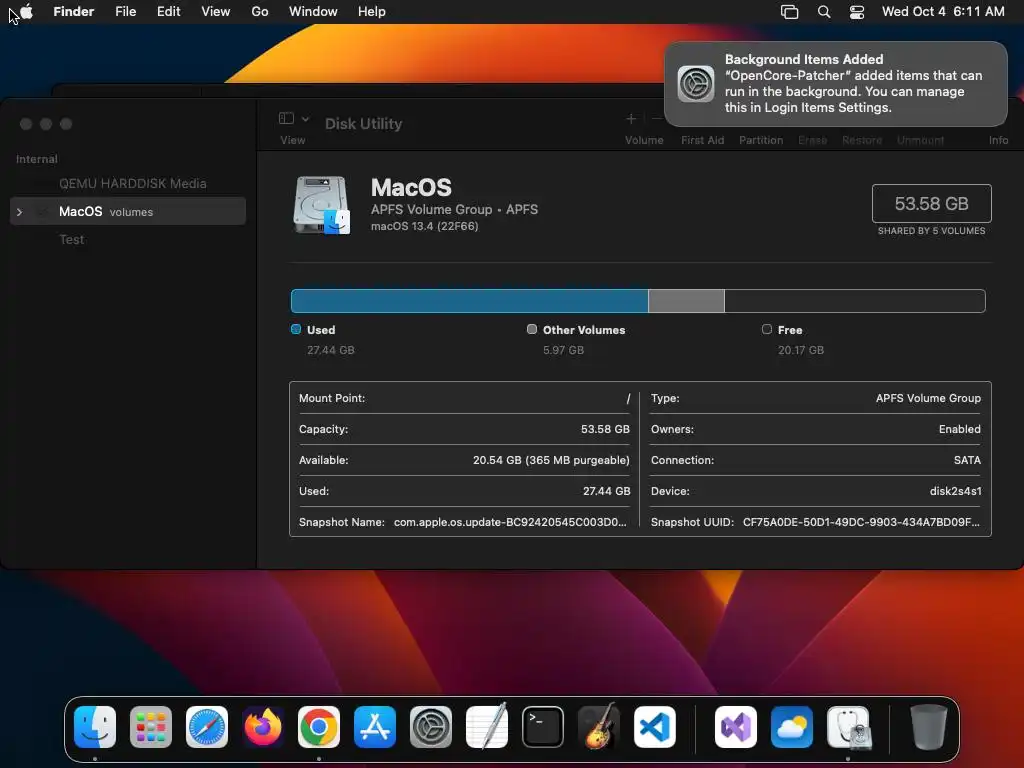
Task: Select the MacOS volumes sidebar row
Action: click(128, 211)
